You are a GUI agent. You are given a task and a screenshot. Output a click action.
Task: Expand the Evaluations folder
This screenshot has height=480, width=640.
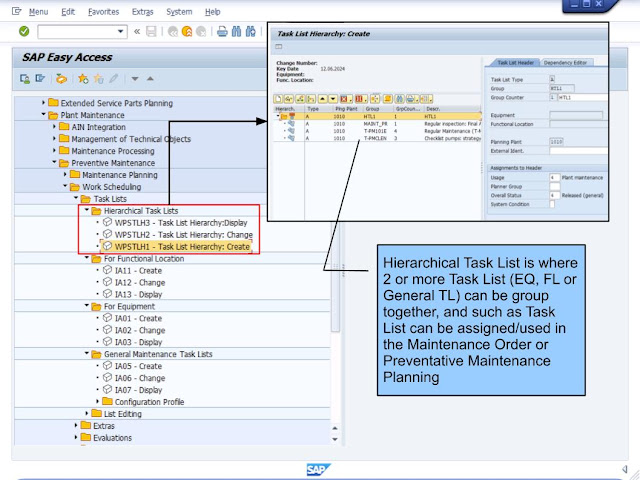(76, 437)
